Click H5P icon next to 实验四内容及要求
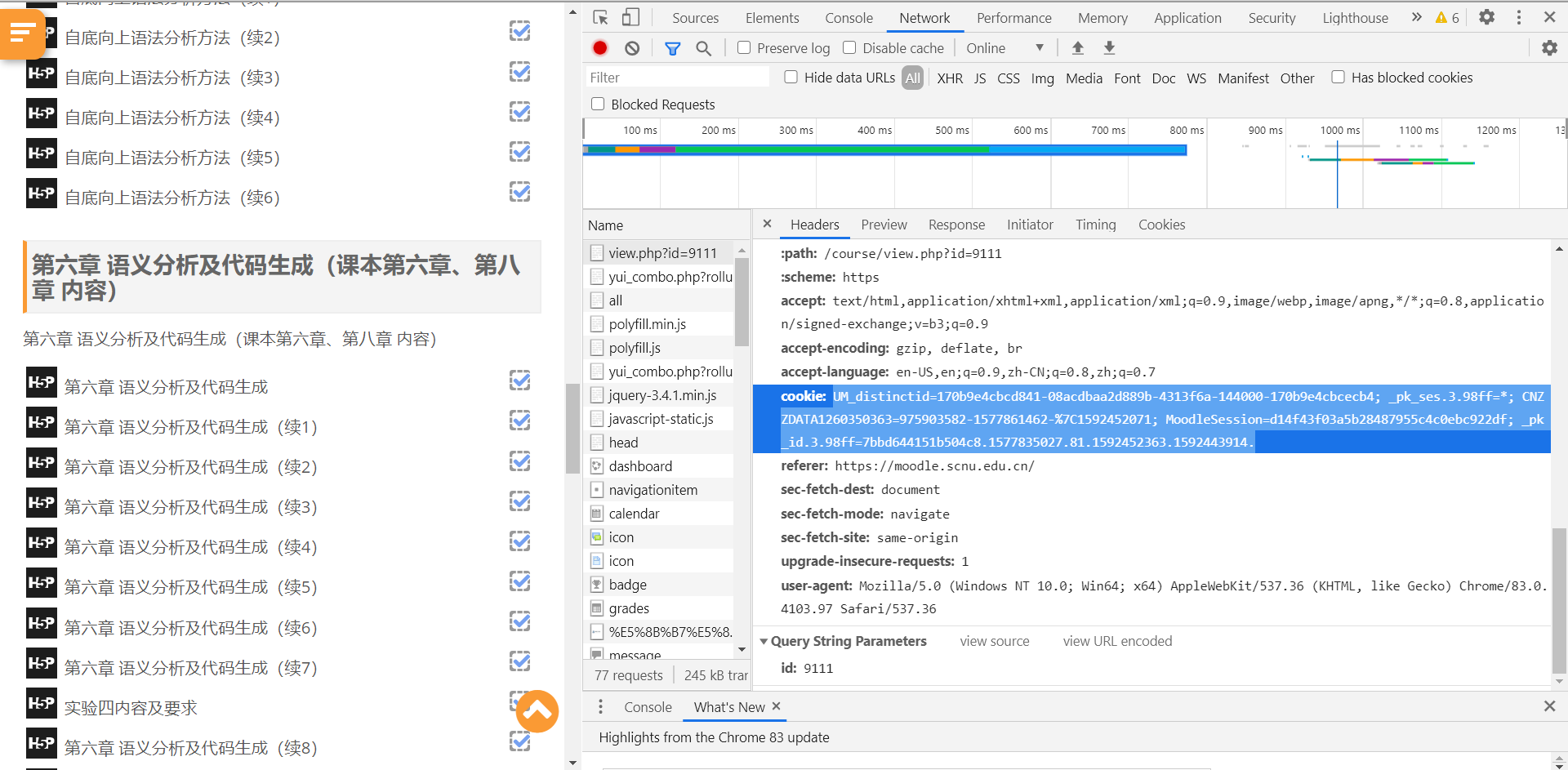 [42, 703]
